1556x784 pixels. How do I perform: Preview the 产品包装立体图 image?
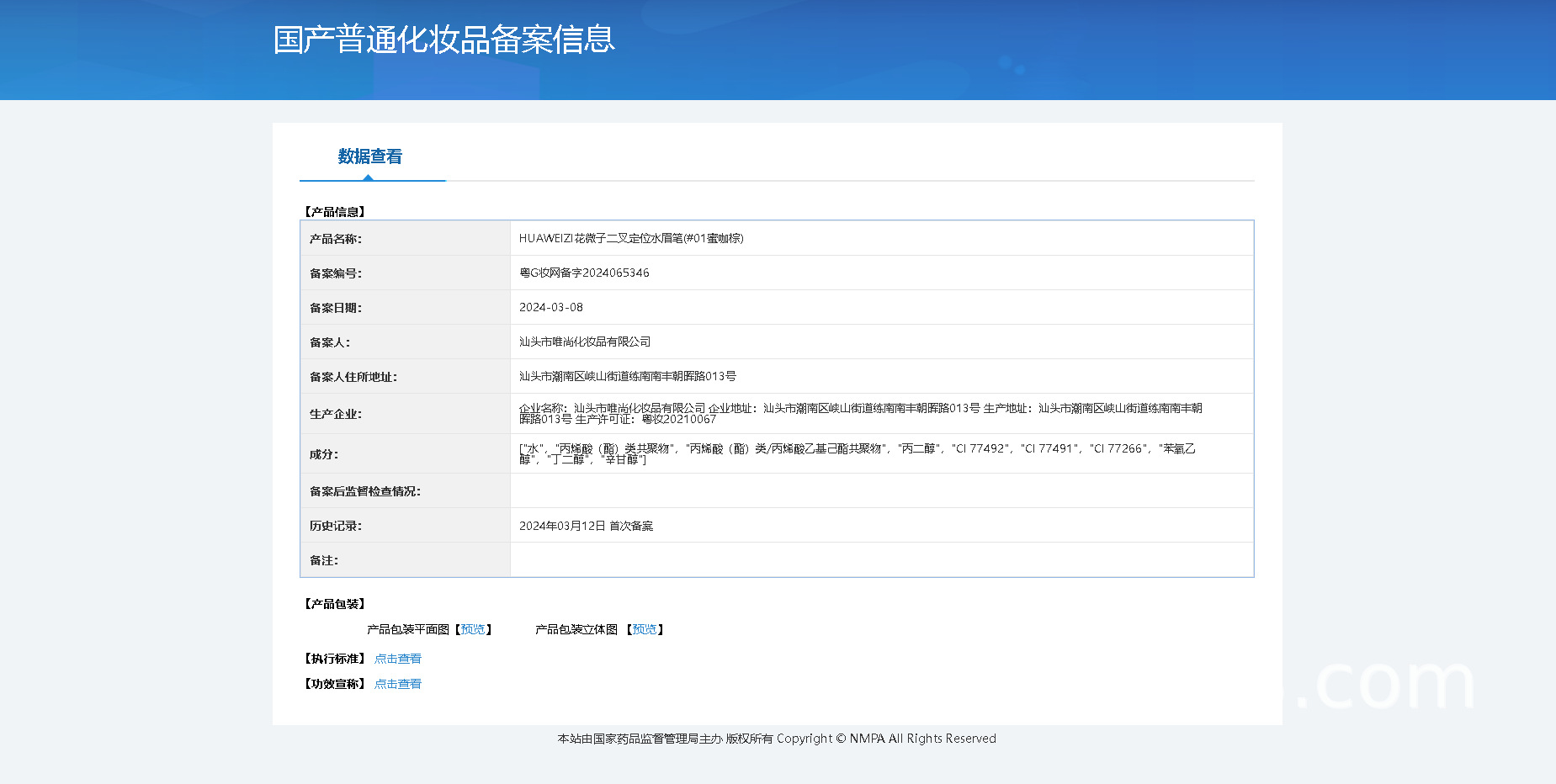coord(645,629)
